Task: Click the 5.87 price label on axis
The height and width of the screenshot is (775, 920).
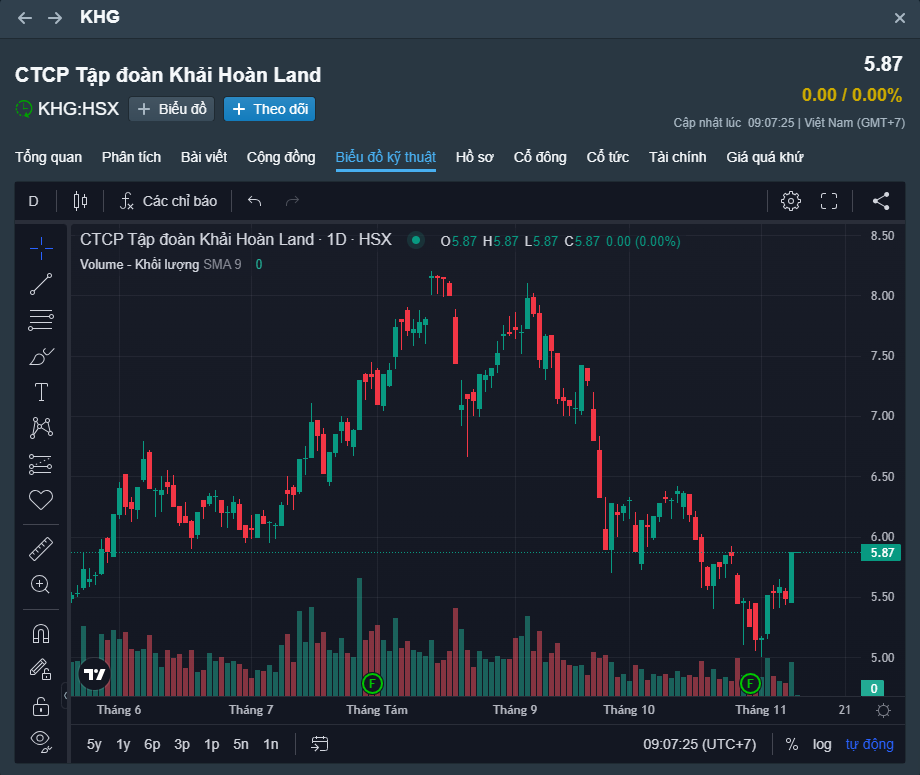Action: [x=881, y=553]
